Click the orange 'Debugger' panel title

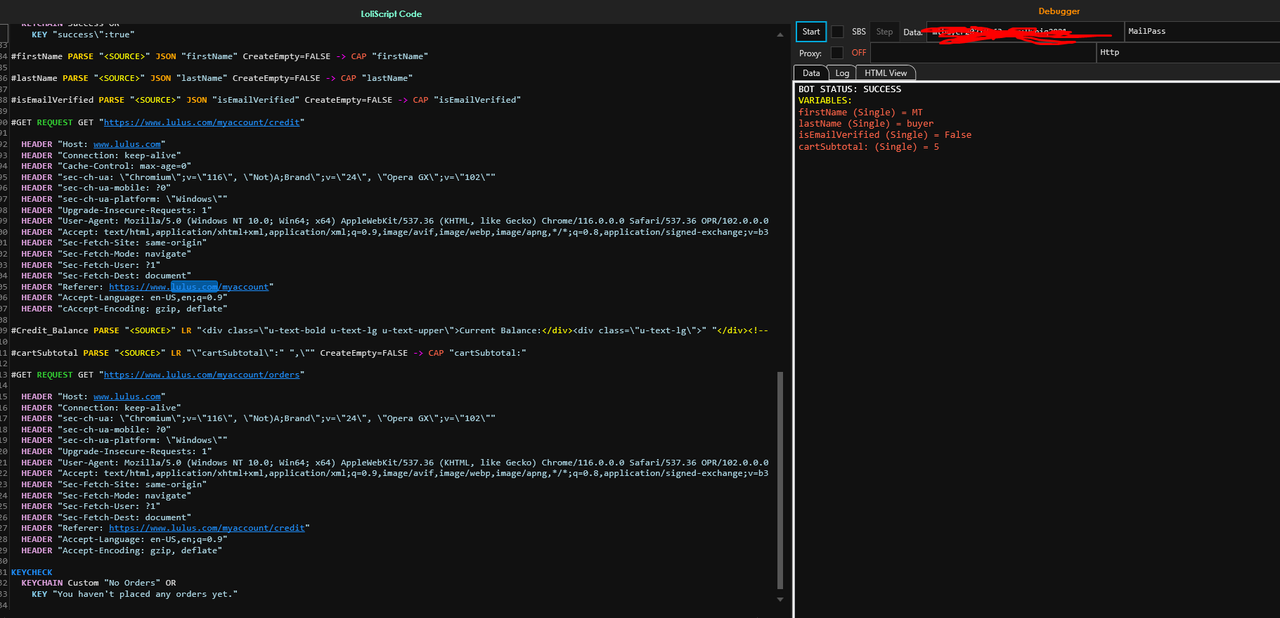(1059, 11)
